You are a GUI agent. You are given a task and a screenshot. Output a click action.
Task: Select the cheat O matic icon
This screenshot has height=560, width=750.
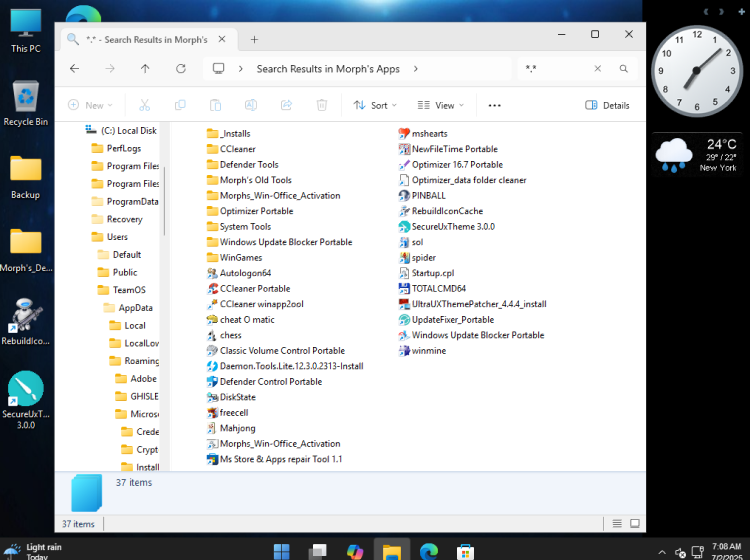pos(212,319)
